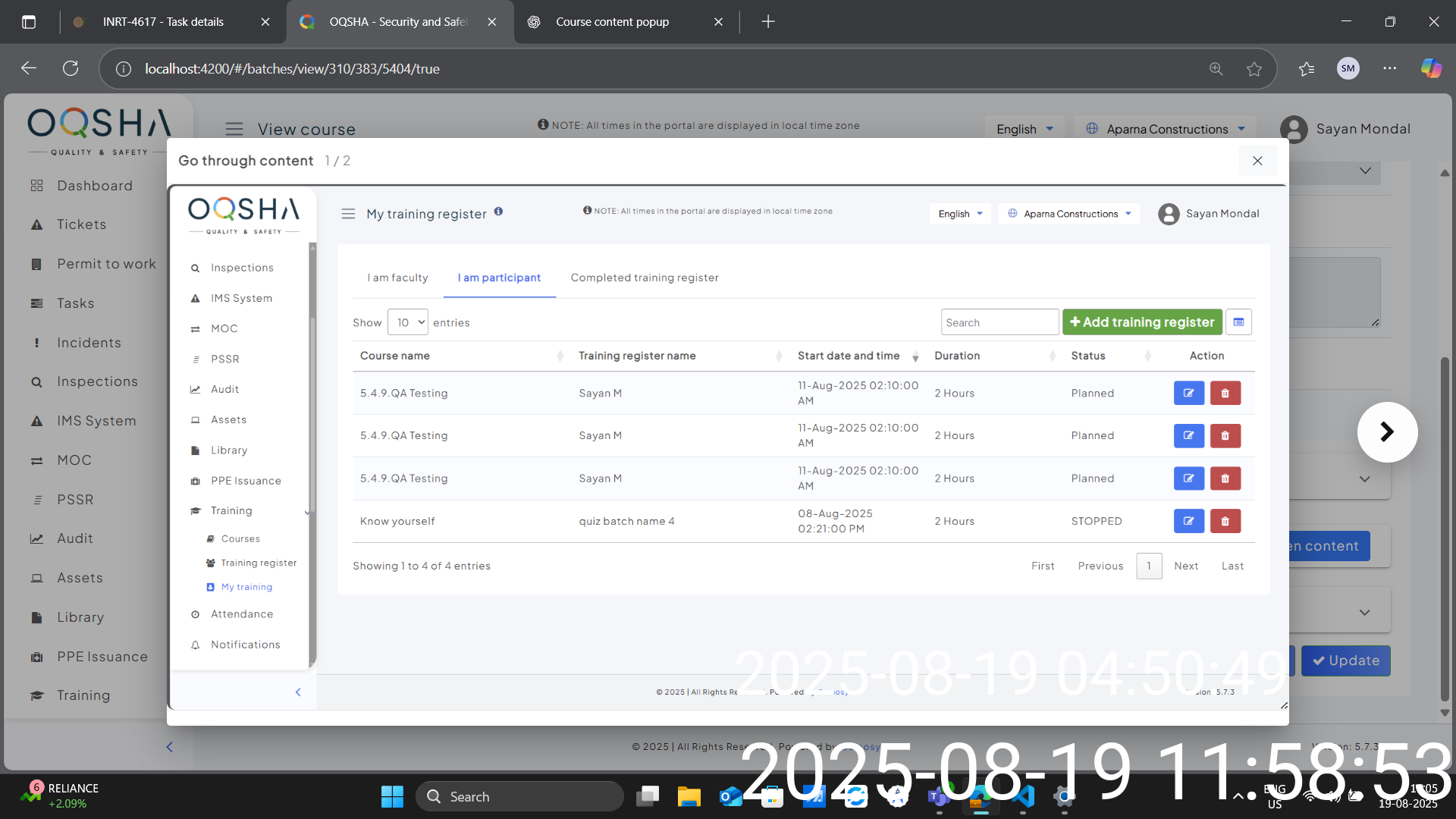
Task: Collapse the inner sidebar with left chevron
Action: click(298, 692)
